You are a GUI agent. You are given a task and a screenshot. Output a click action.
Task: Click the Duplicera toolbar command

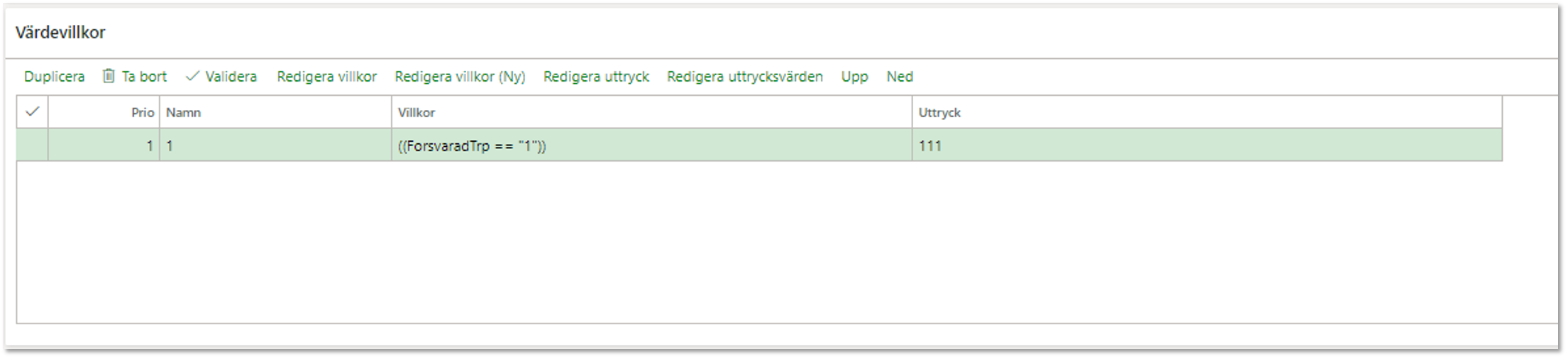tap(54, 77)
